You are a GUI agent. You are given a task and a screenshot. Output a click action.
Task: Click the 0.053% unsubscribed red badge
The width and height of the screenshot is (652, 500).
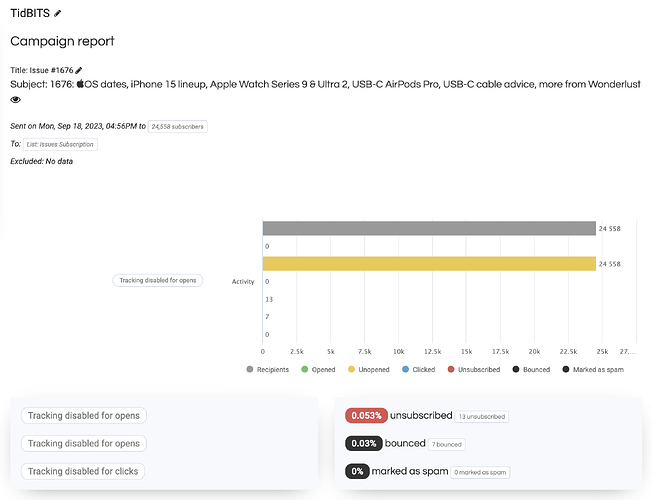coord(366,416)
